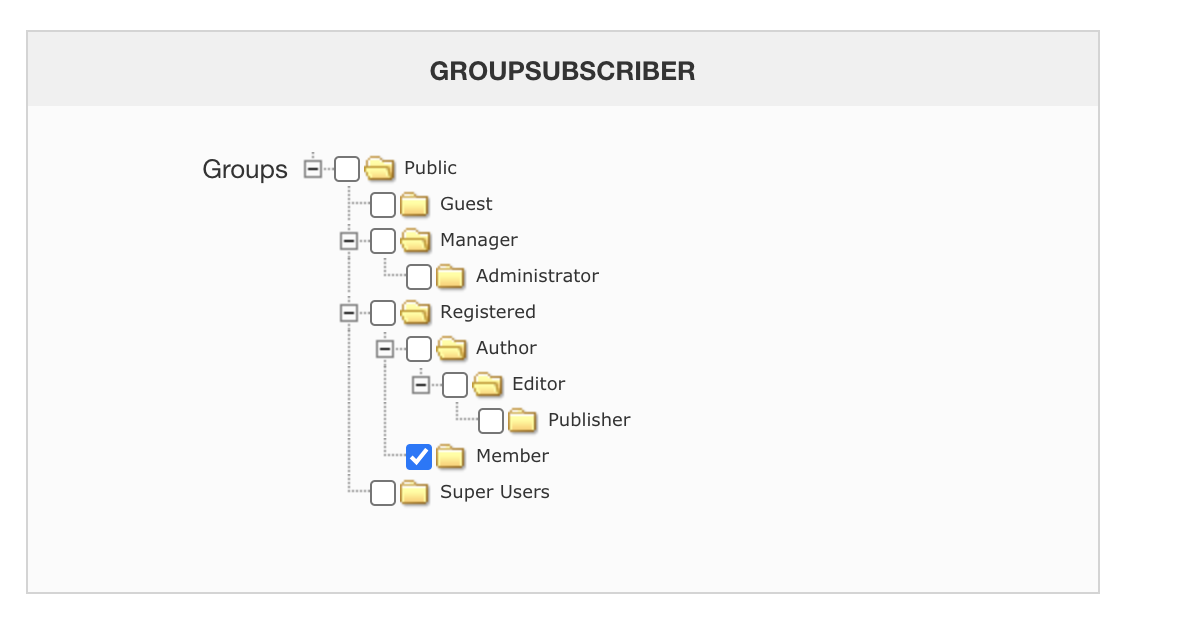Viewport: 1198px width, 636px height.
Task: Enable the Administrator group checkbox
Action: pos(419,276)
